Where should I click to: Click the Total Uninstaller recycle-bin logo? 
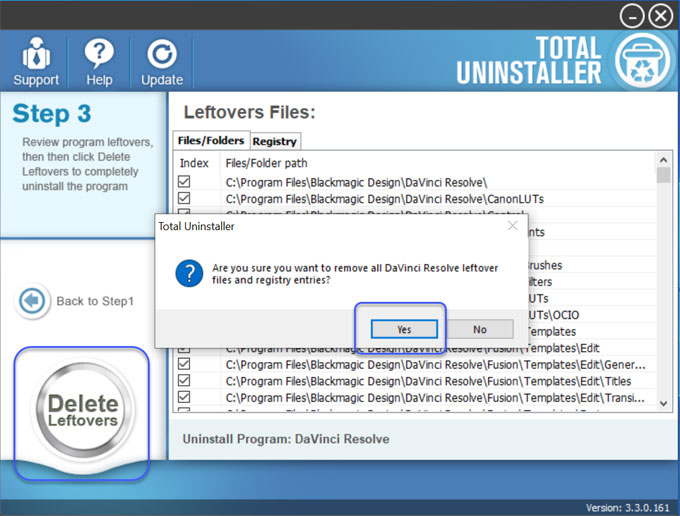point(643,60)
